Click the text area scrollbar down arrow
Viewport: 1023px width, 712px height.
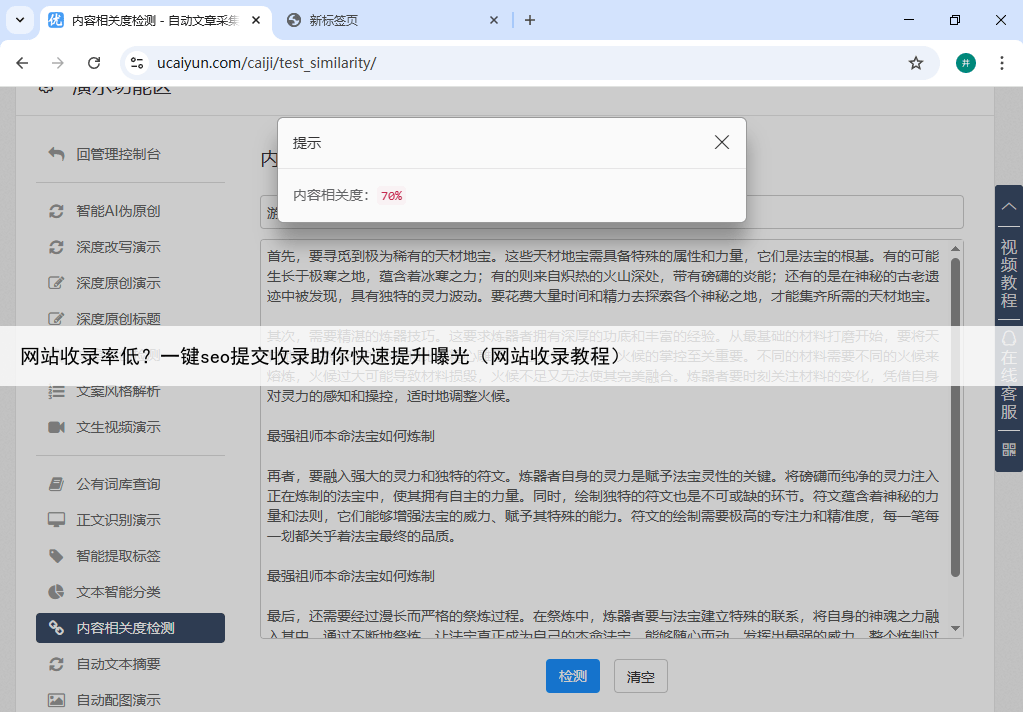coord(955,628)
